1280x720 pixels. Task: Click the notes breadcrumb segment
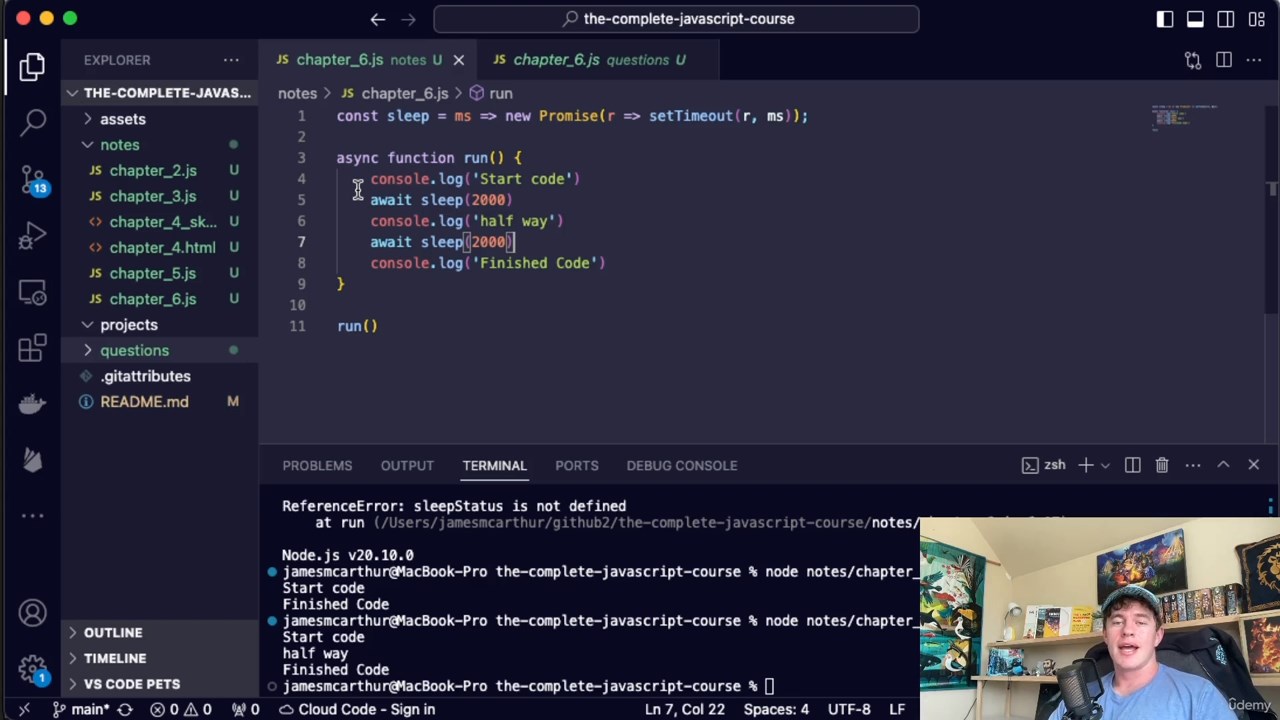pyautogui.click(x=297, y=93)
